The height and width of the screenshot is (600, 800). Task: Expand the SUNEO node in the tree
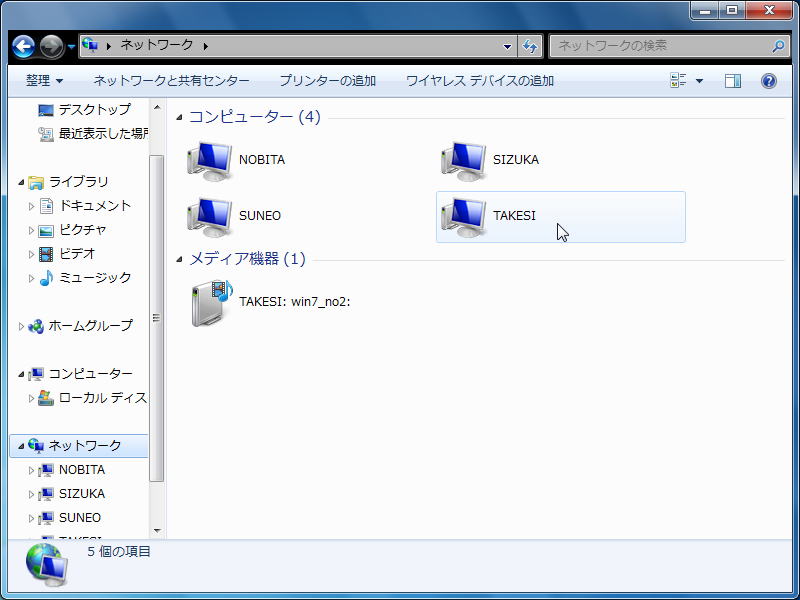pos(31,518)
